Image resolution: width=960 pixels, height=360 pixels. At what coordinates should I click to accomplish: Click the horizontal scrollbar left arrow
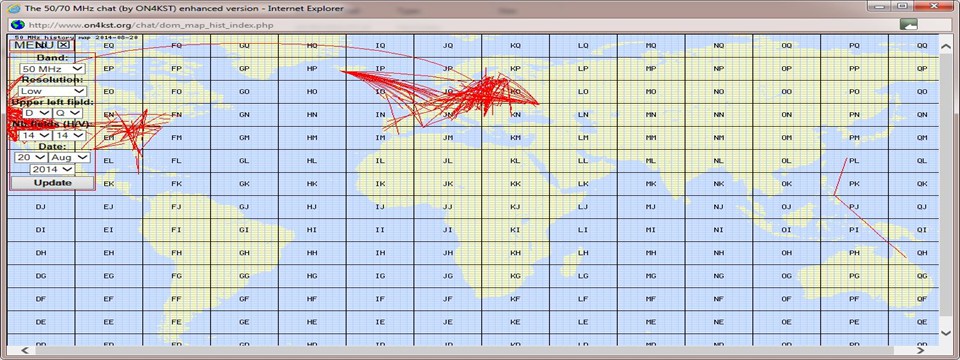tap(26, 351)
